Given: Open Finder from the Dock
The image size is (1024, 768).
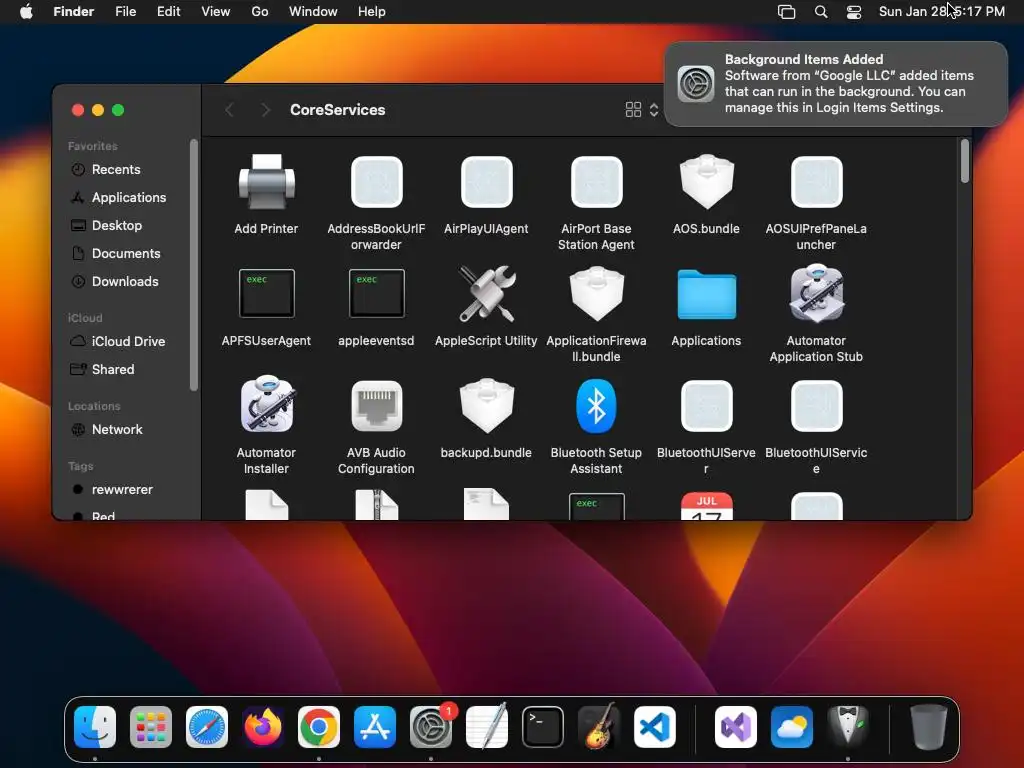Looking at the screenshot, I should [95, 727].
